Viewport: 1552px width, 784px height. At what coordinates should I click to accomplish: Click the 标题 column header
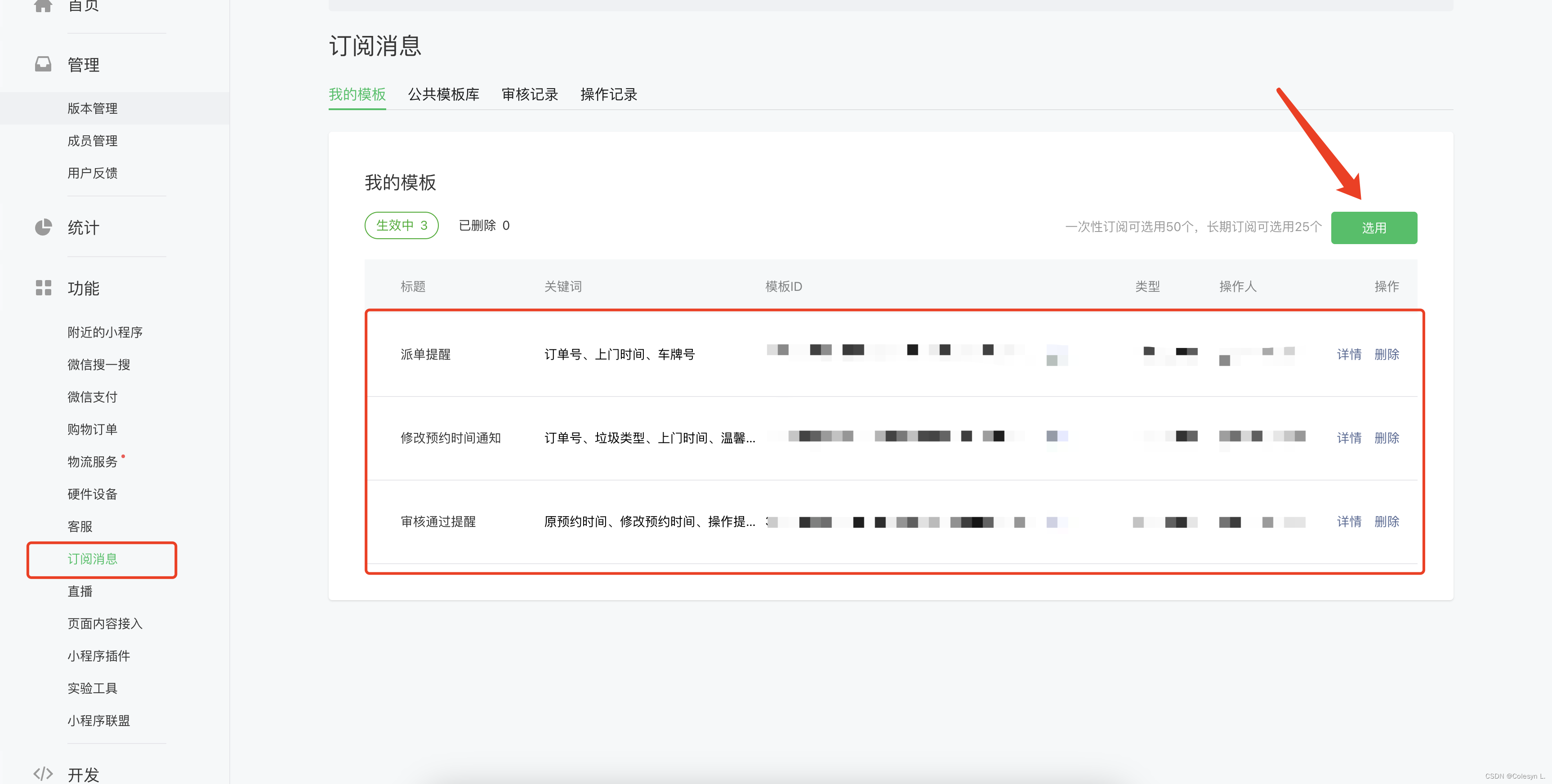point(413,287)
